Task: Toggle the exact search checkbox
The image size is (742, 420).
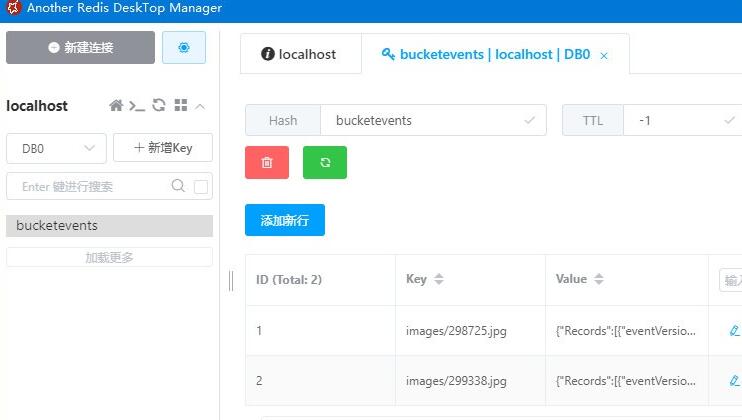Action: (x=201, y=187)
